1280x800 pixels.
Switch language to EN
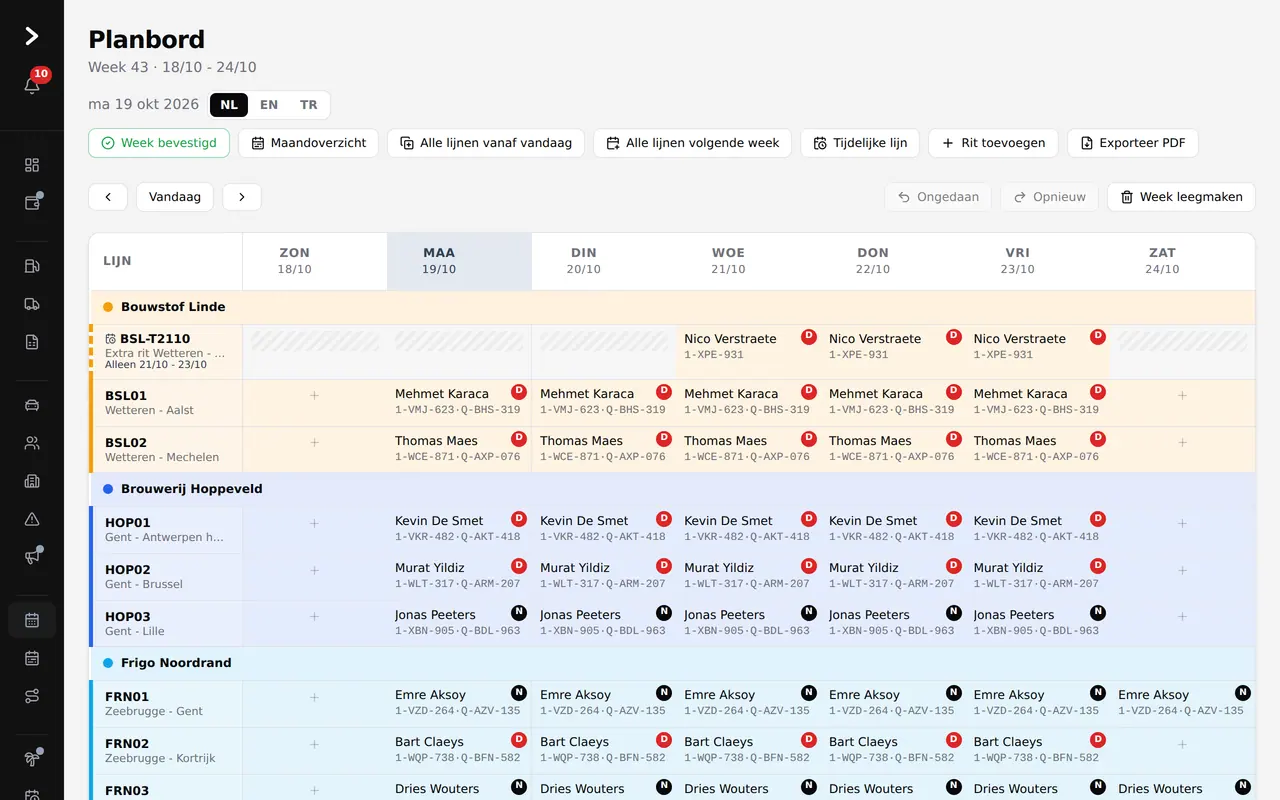(x=269, y=105)
